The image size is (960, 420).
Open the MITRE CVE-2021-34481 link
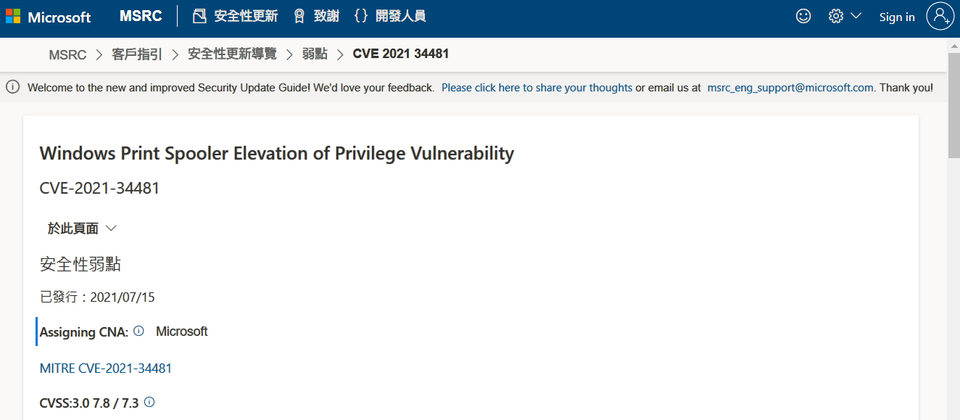point(106,368)
